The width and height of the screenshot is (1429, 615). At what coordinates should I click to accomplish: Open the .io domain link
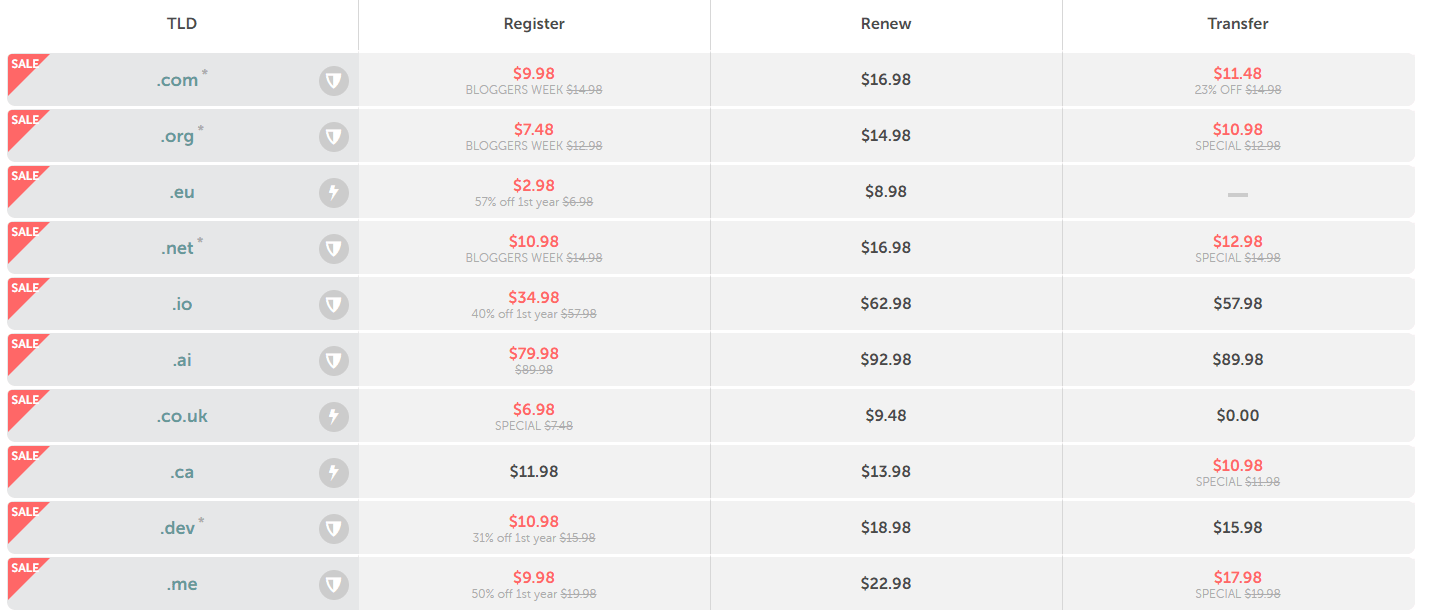(x=181, y=304)
